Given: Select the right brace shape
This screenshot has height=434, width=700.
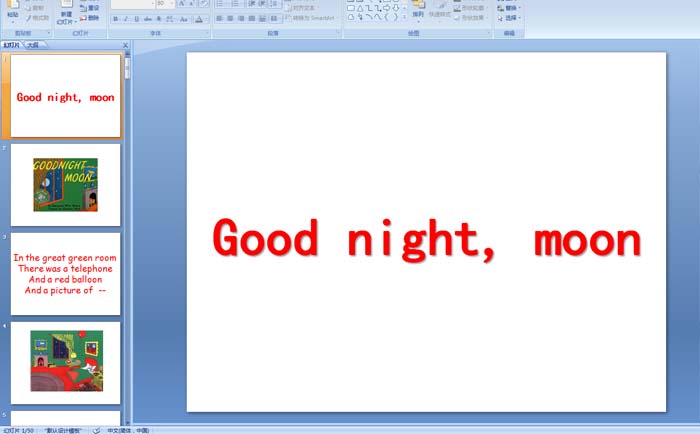Looking at the screenshot, I should [396, 17].
